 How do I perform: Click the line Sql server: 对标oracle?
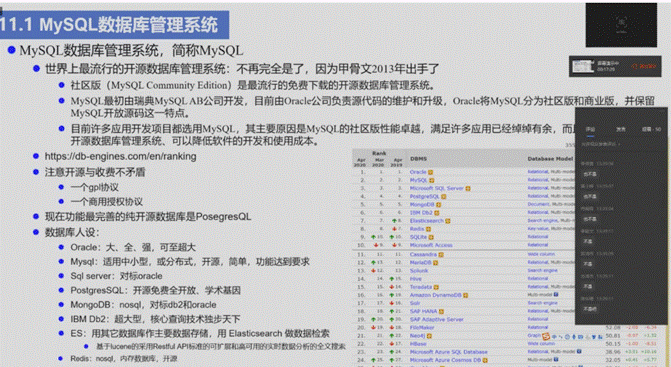coord(116,276)
